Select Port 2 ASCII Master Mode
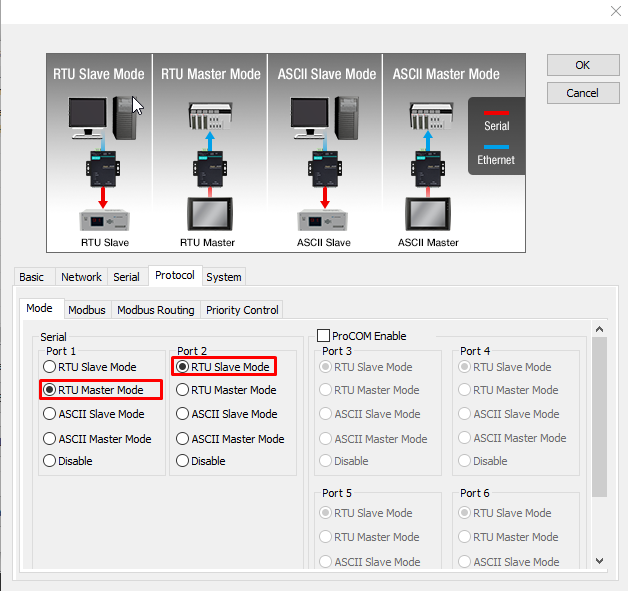Screen dimensions: 628x591 pyautogui.click(x=230, y=438)
